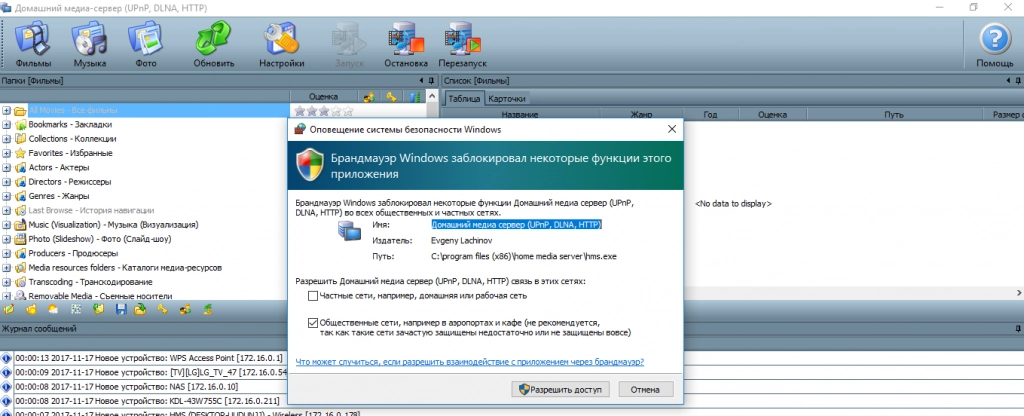Expand the Transcoding - Транскодирование tree node
Viewport: 1024px width, 416px height.
[6, 282]
